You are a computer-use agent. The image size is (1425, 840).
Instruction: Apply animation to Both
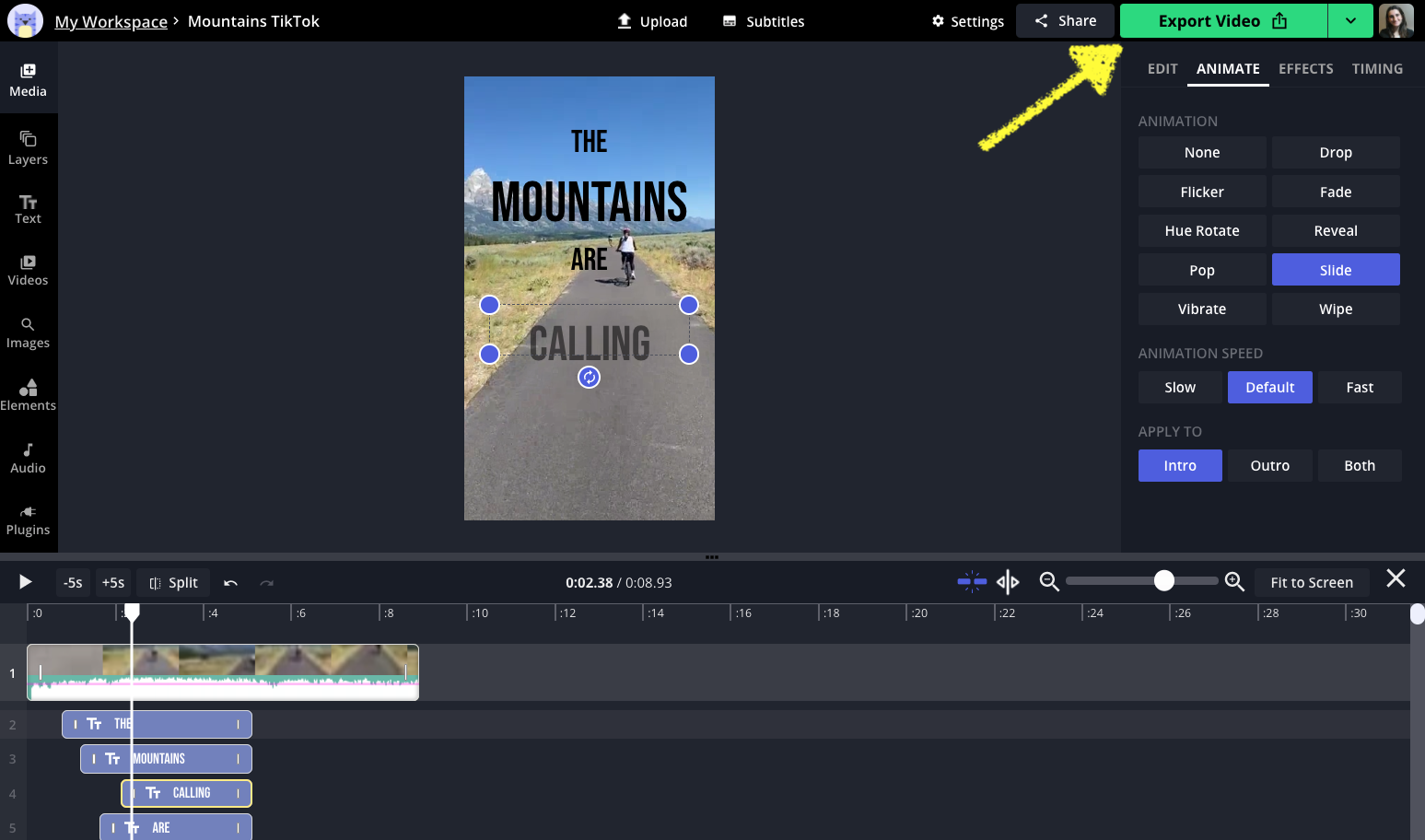tap(1359, 466)
